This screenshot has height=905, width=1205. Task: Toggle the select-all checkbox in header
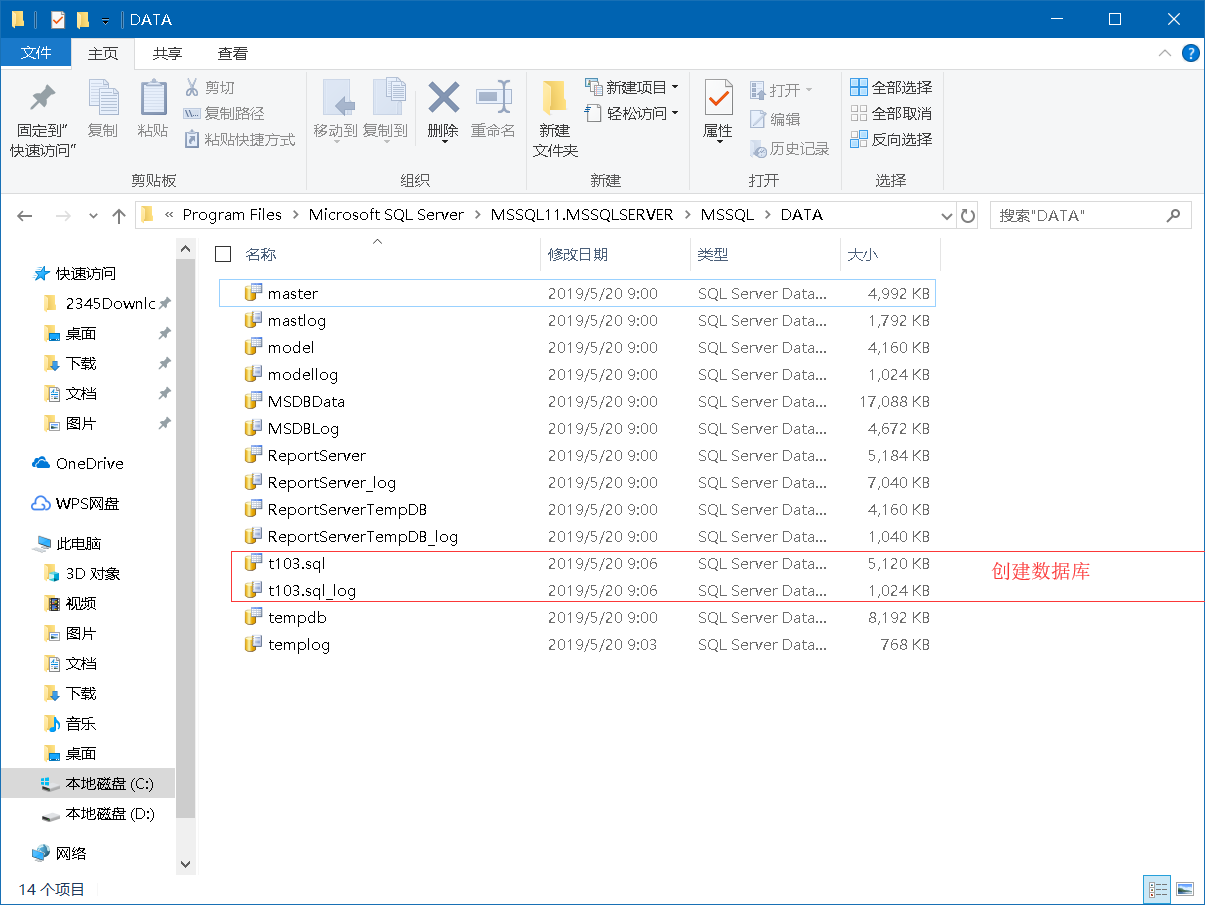coord(223,254)
